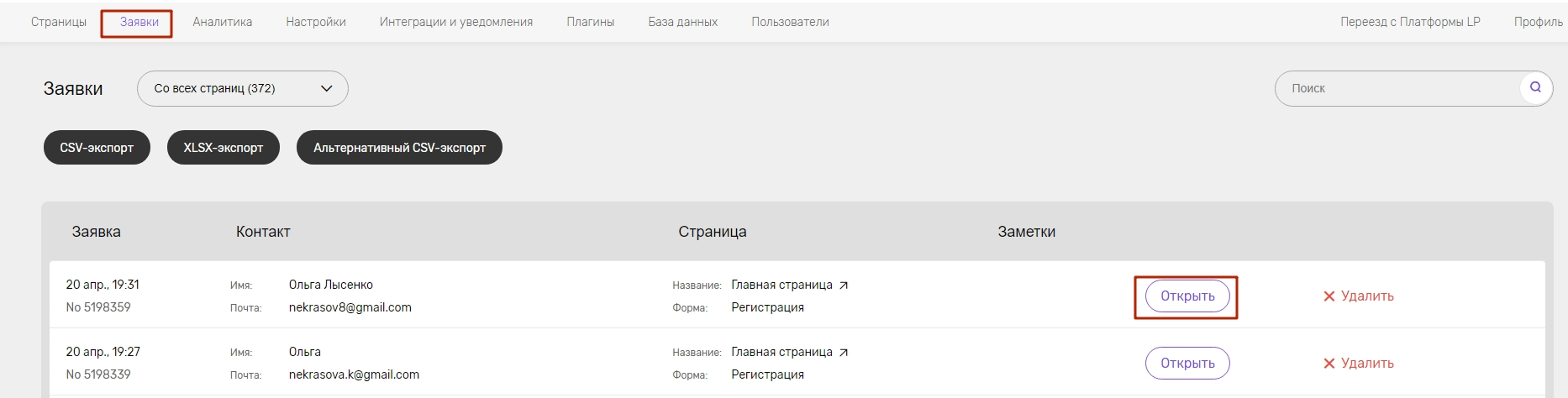Click Открыть for request No 5198339
Image resolution: width=1568 pixels, height=398 pixels.
(x=1187, y=364)
